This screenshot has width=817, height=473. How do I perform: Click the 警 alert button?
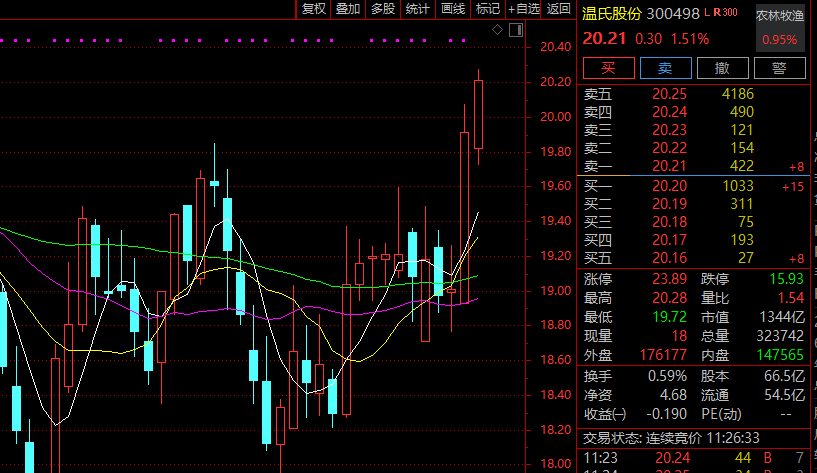pyautogui.click(x=779, y=68)
